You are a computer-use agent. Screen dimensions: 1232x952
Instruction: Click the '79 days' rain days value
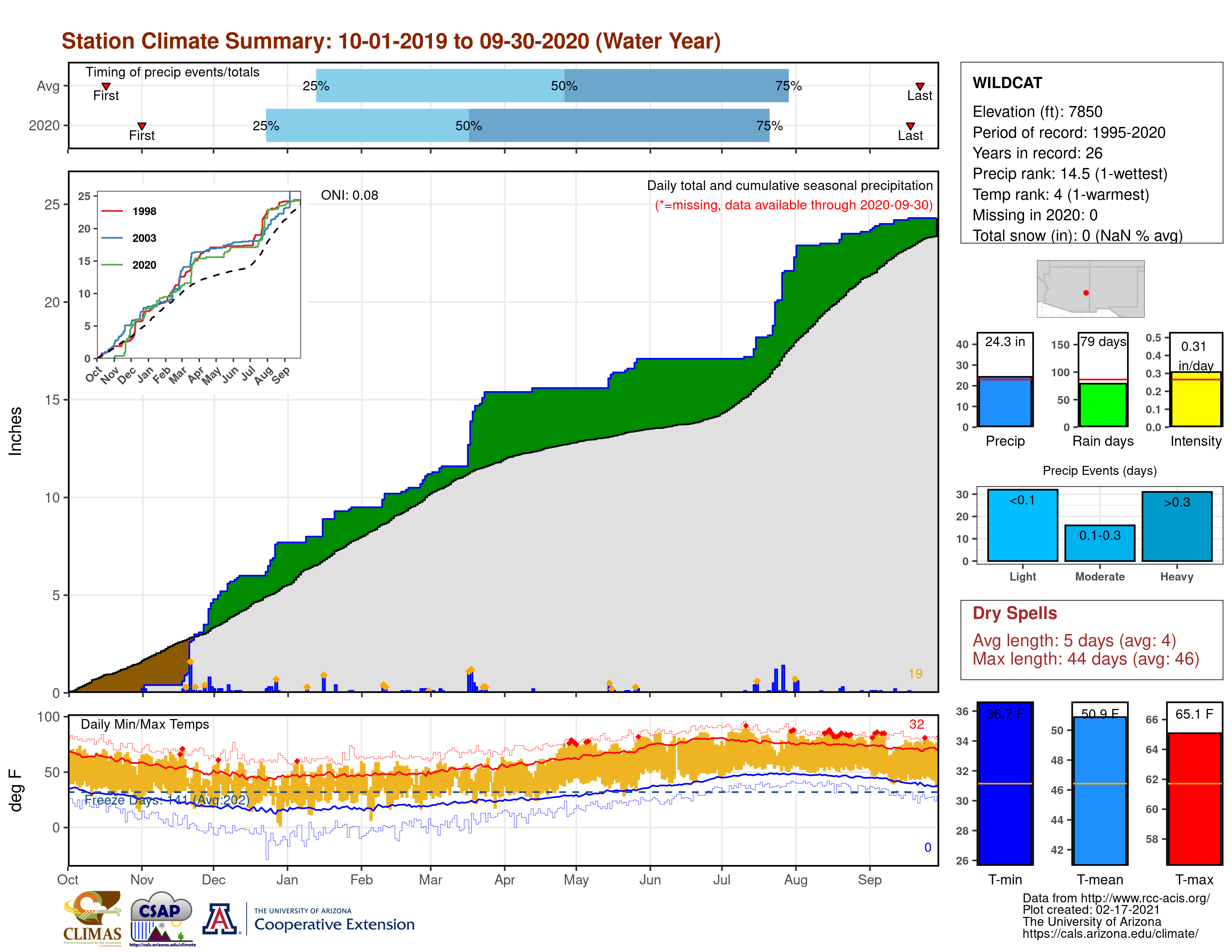1103,342
